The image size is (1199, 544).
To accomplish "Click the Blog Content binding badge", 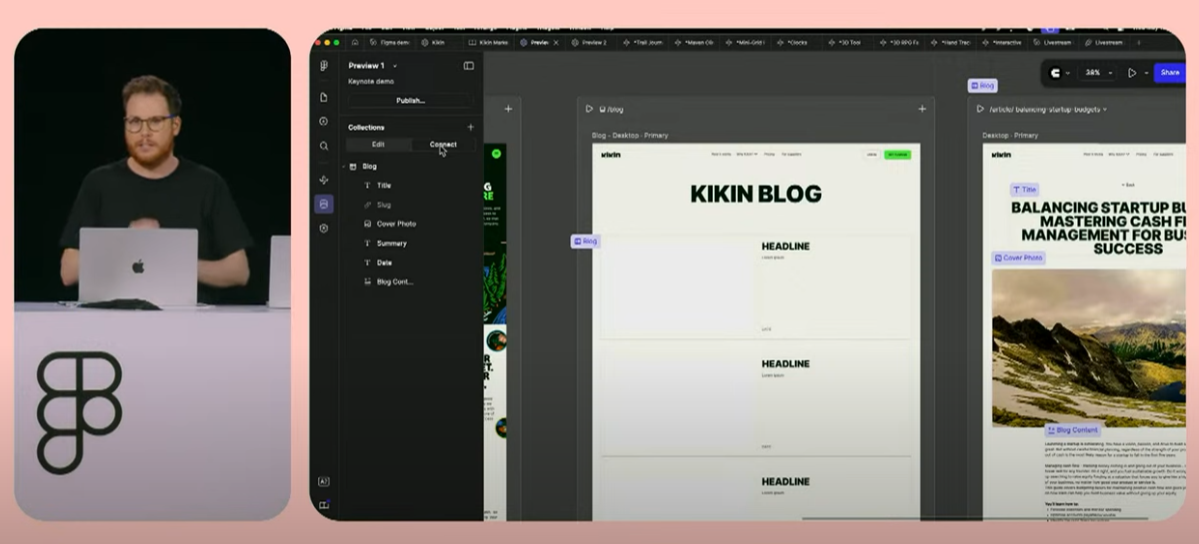I will pos(1073,430).
